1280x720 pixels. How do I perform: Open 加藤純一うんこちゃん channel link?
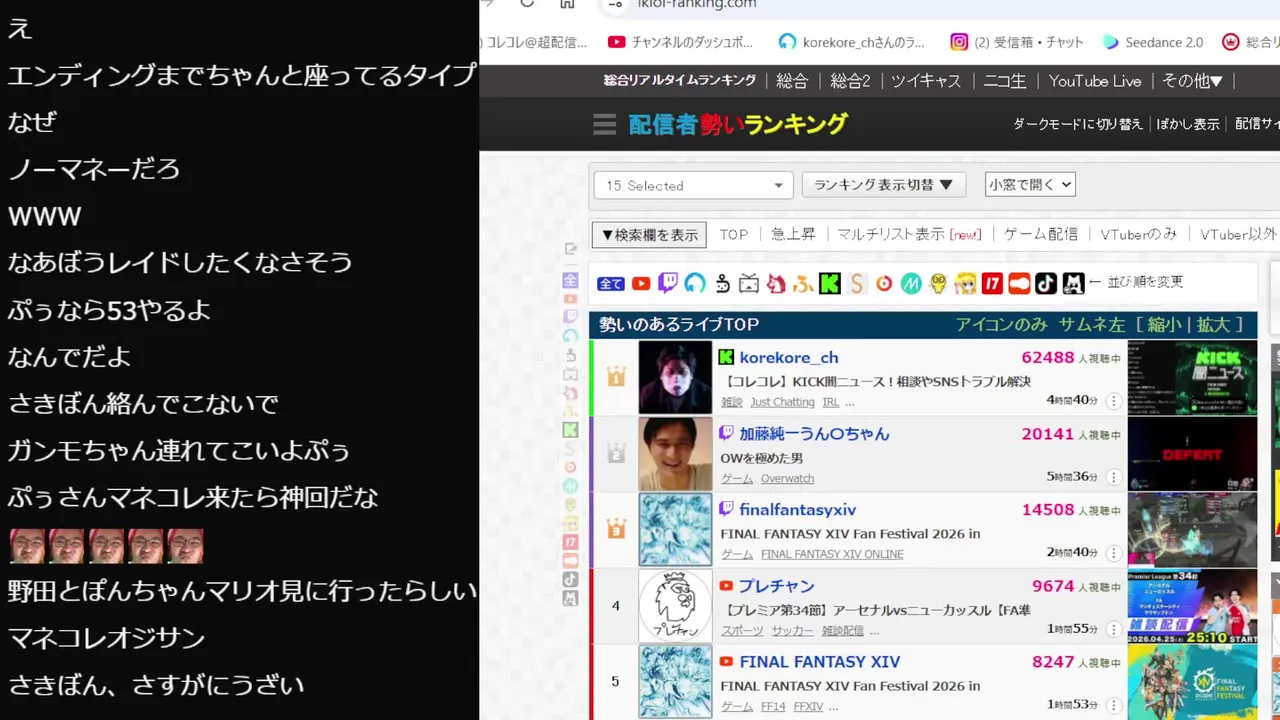pos(814,434)
